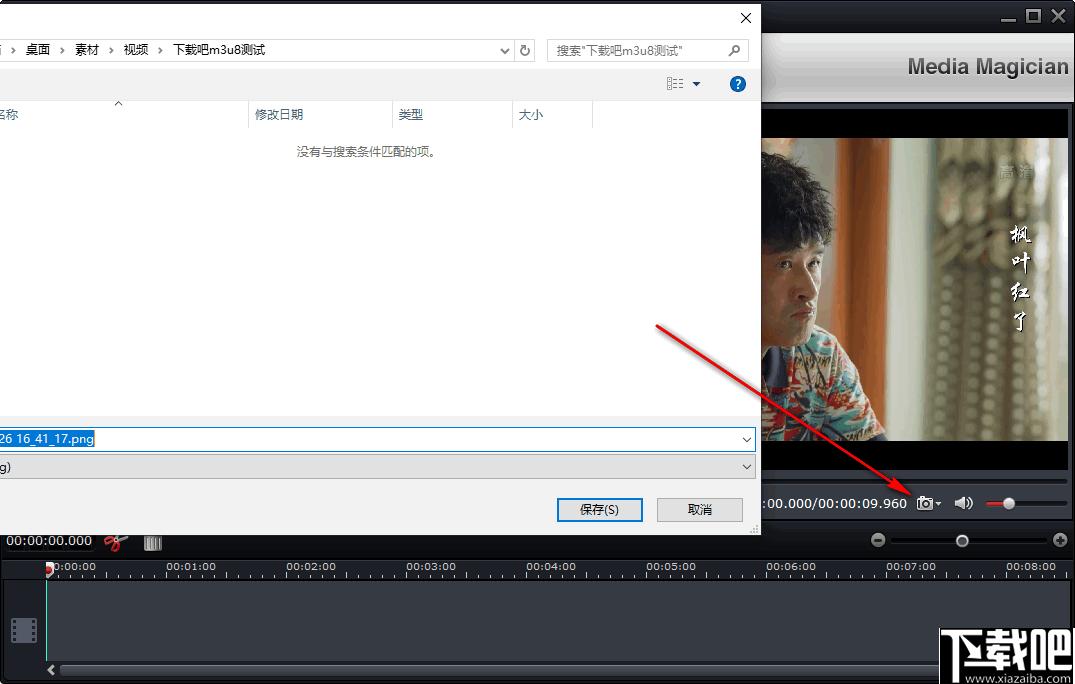1075x684 pixels.
Task: Open the view options list icon
Action: [x=675, y=84]
